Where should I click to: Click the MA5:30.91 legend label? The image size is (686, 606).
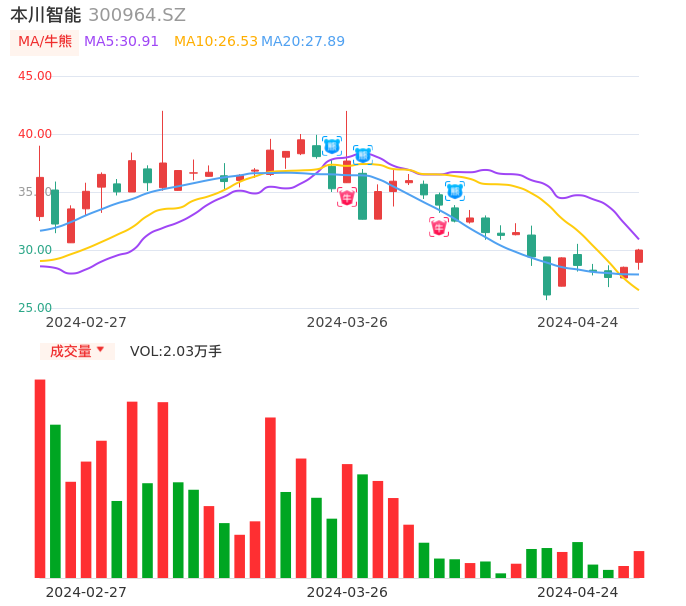pos(121,42)
